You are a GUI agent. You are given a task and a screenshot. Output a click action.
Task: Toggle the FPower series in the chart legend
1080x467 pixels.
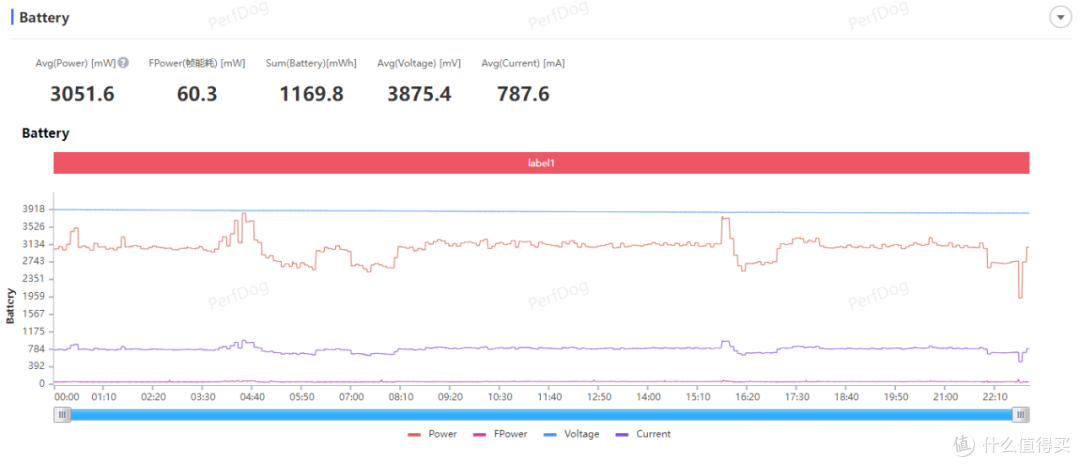(x=501, y=434)
